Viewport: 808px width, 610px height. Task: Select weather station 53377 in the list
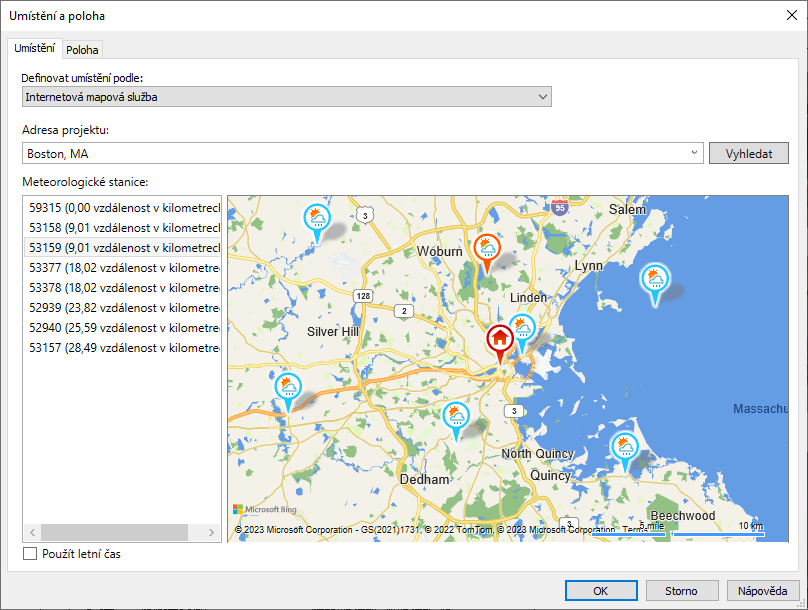click(x=122, y=268)
